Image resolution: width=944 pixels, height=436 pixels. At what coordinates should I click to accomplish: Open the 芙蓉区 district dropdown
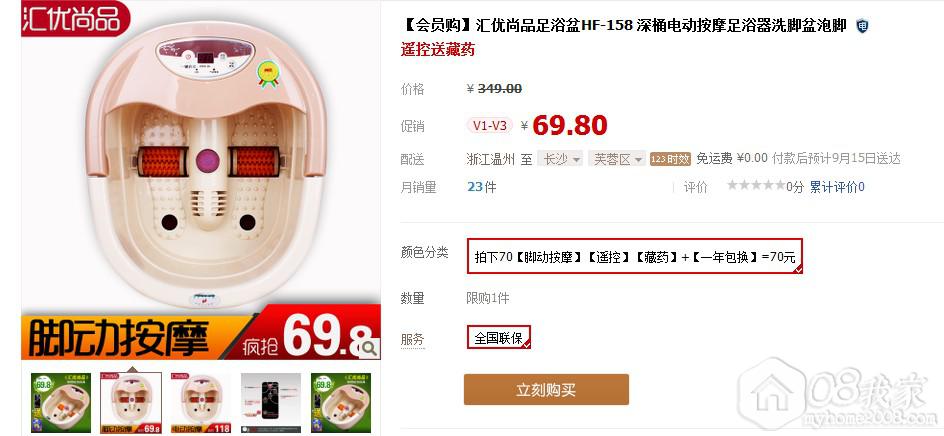pos(617,159)
